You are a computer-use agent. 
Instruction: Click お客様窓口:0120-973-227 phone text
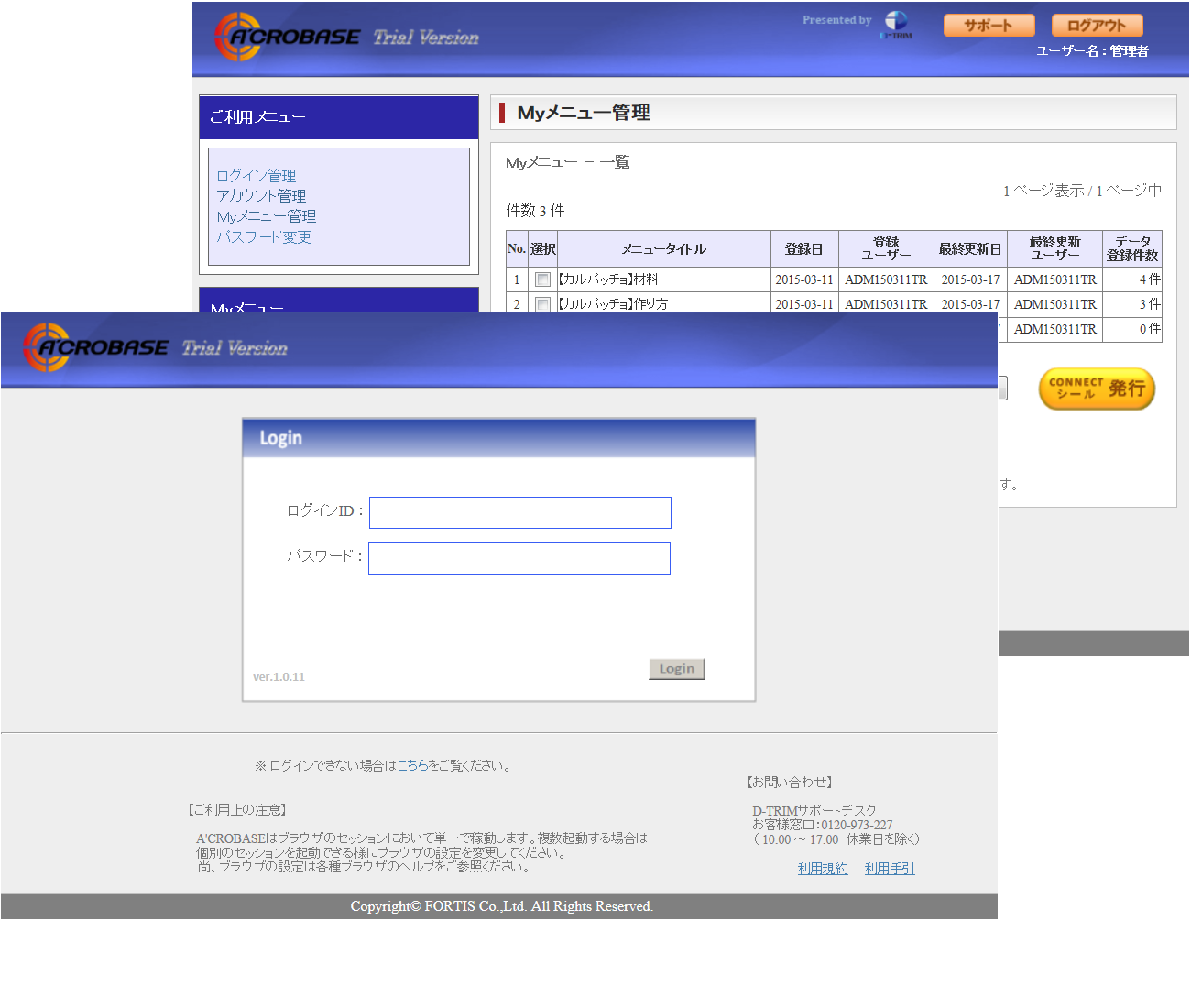[822, 825]
